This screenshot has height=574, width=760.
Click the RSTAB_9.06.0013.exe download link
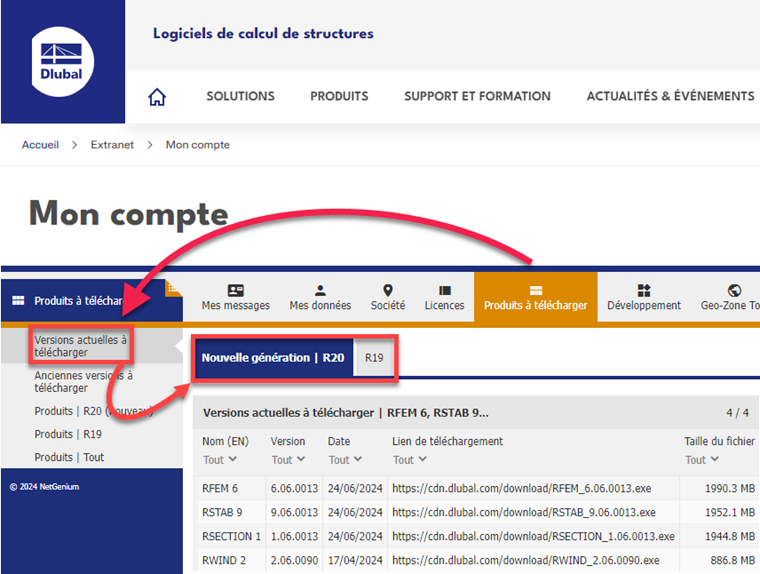tap(524, 512)
